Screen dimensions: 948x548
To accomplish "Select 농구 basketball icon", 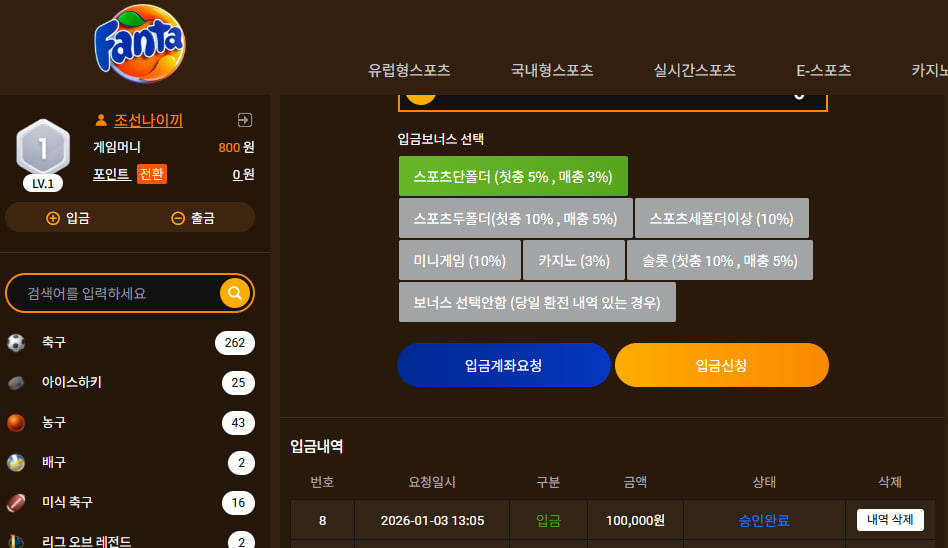I will tap(16, 423).
